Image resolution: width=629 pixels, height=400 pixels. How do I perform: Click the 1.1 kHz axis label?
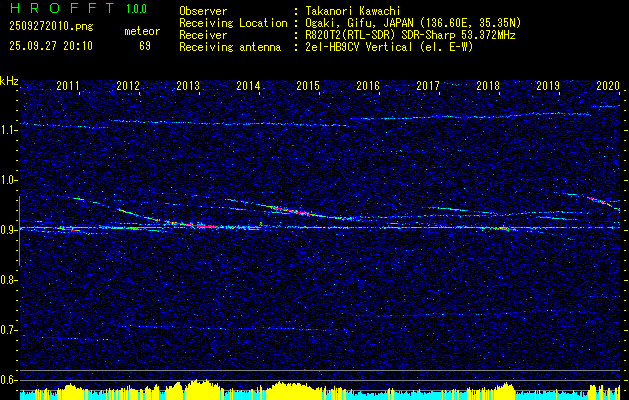coord(8,130)
